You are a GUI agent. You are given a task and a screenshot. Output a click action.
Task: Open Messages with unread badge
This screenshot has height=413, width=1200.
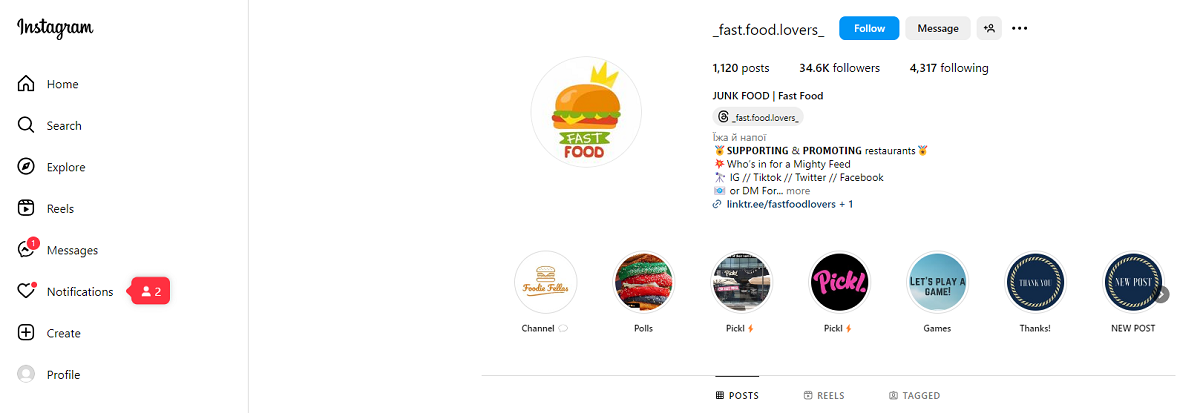(x=27, y=250)
